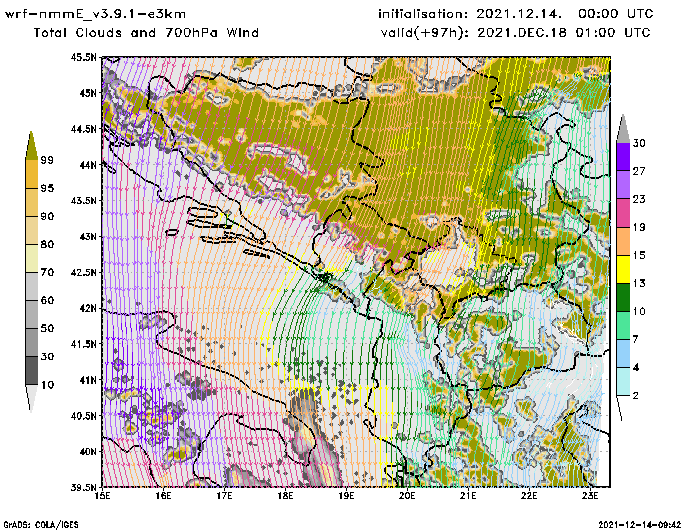Click the gray cloud swatch between 50 and 60

tap(32, 314)
